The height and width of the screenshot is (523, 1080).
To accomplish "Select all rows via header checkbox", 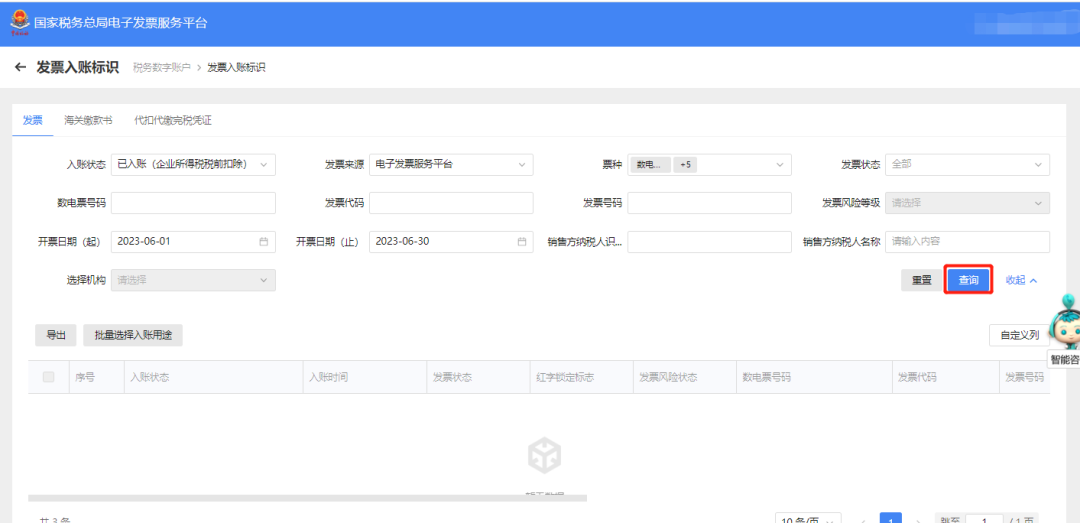I will tap(49, 377).
